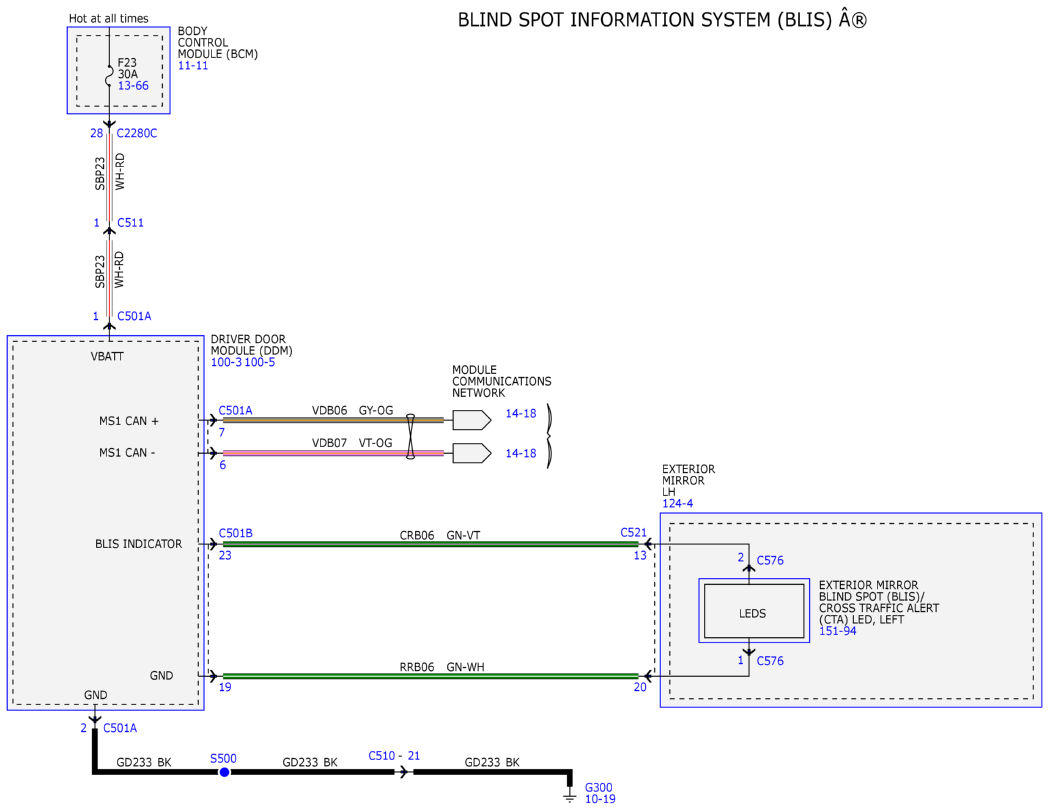The width and height of the screenshot is (1050, 811).
Task: Select the S500 splice label
Action: point(223,759)
